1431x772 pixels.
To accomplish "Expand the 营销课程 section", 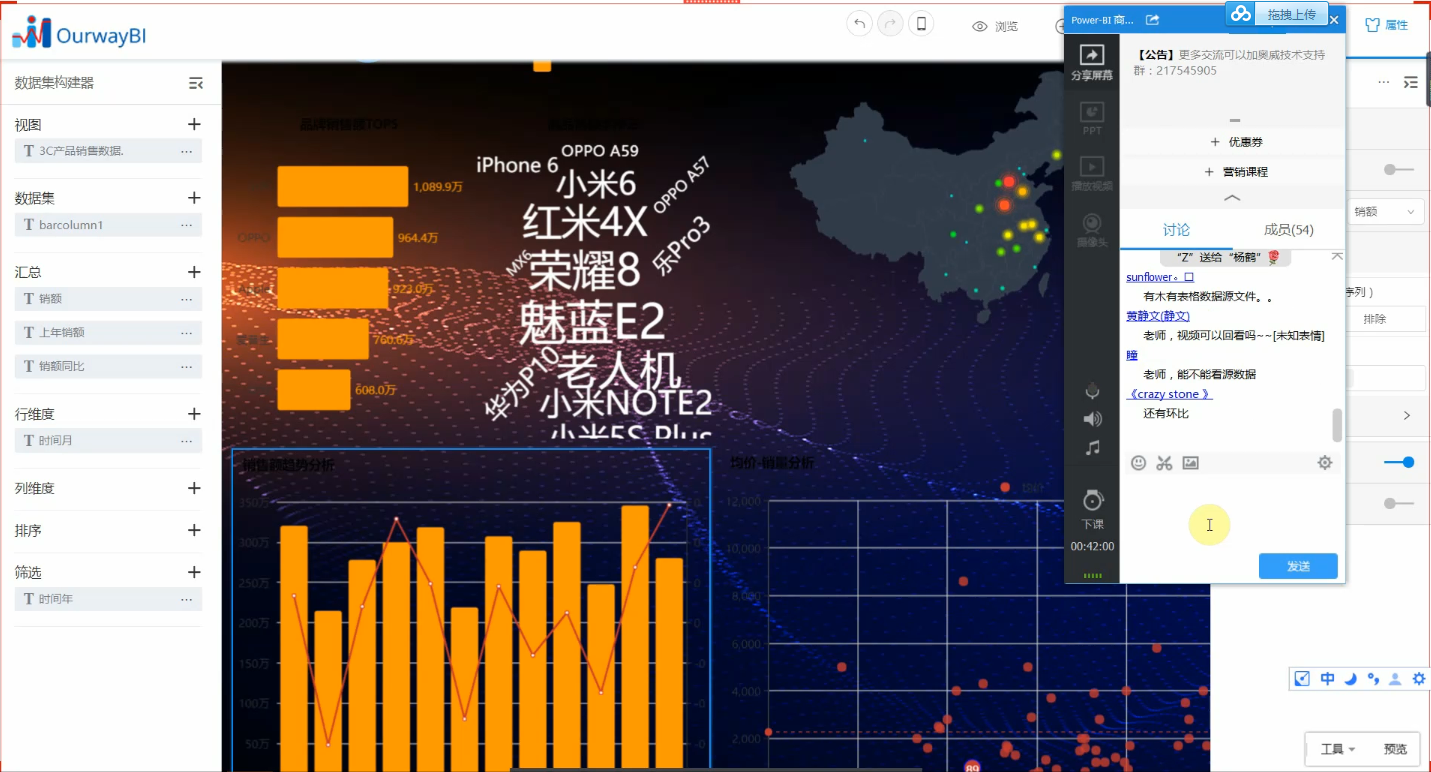I will (x=1238, y=172).
